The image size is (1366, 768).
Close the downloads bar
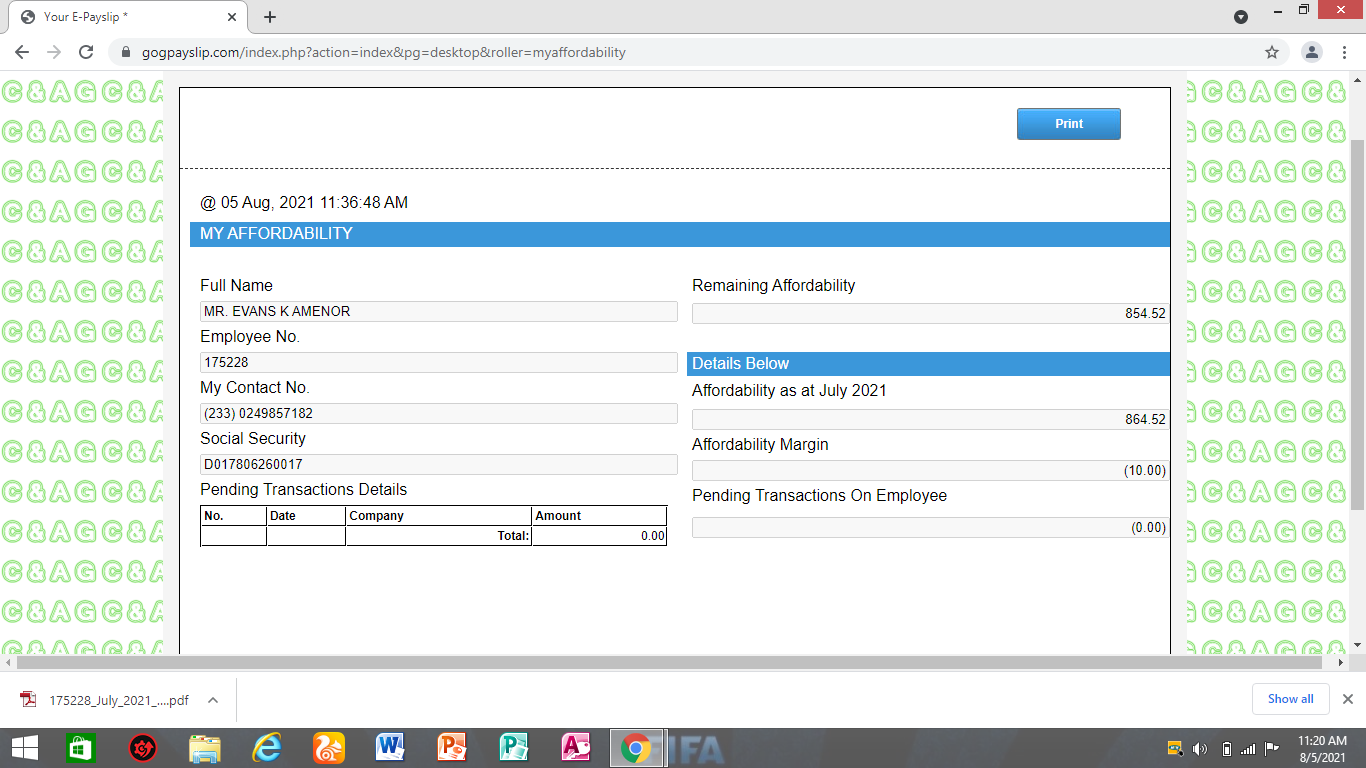[x=1347, y=699]
